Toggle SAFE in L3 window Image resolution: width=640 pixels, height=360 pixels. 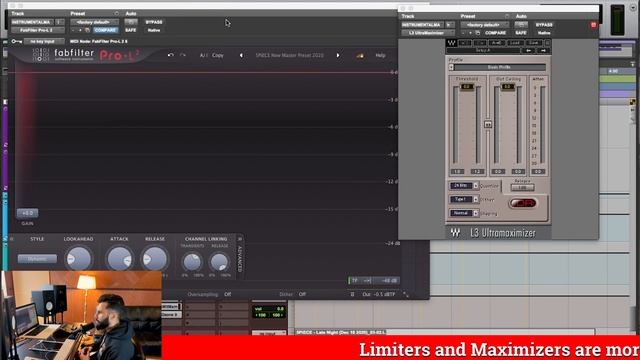click(x=521, y=33)
